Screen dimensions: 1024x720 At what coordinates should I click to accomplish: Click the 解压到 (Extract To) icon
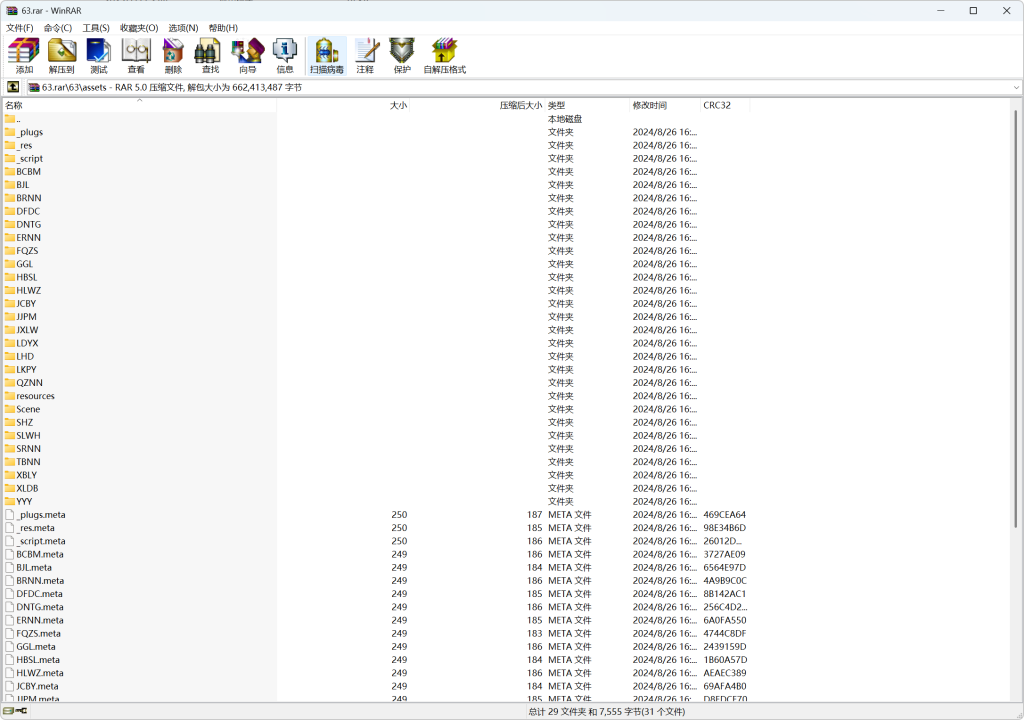tap(62, 56)
